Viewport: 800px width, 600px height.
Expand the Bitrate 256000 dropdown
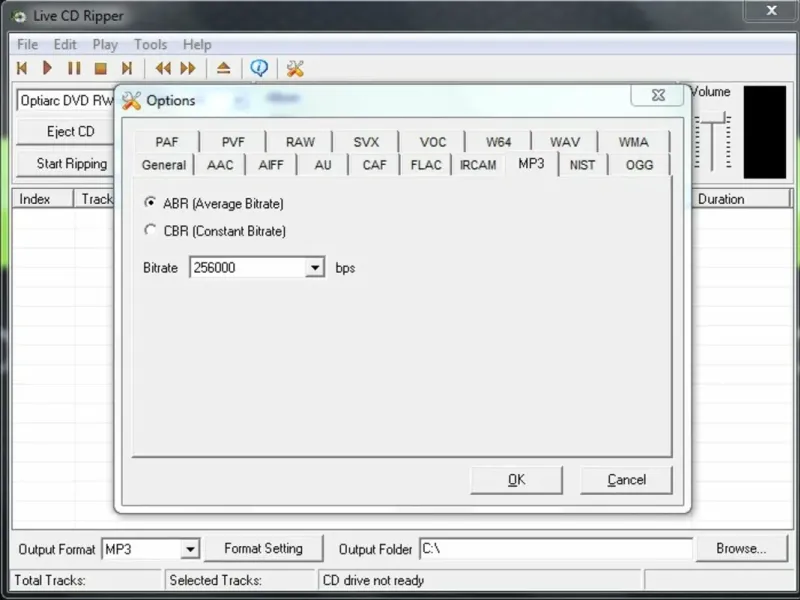(315, 267)
